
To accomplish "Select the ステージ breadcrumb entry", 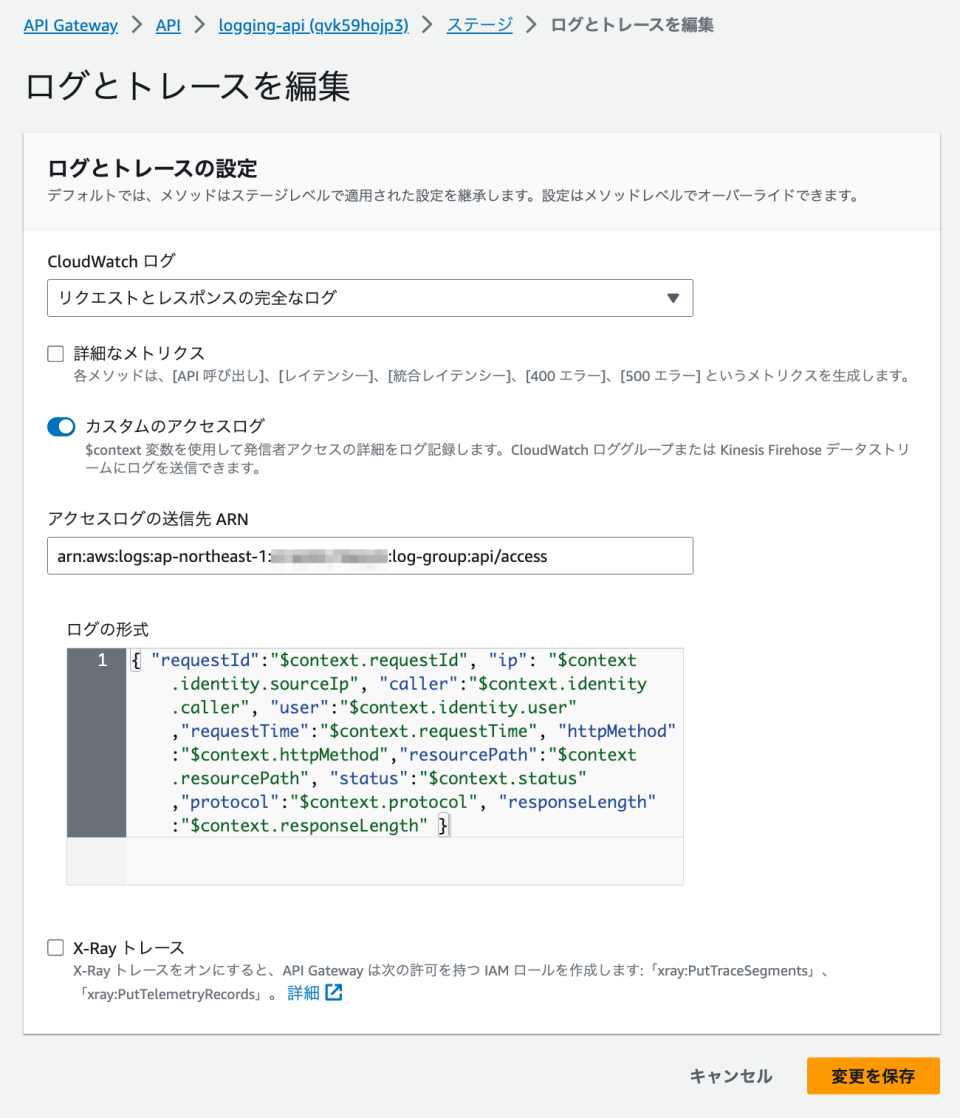I will coord(478,25).
